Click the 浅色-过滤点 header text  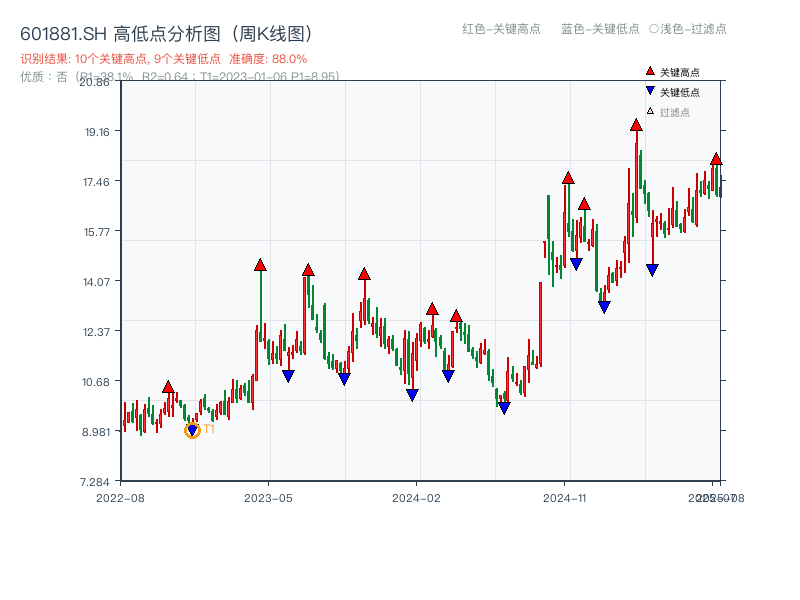click(x=693, y=29)
